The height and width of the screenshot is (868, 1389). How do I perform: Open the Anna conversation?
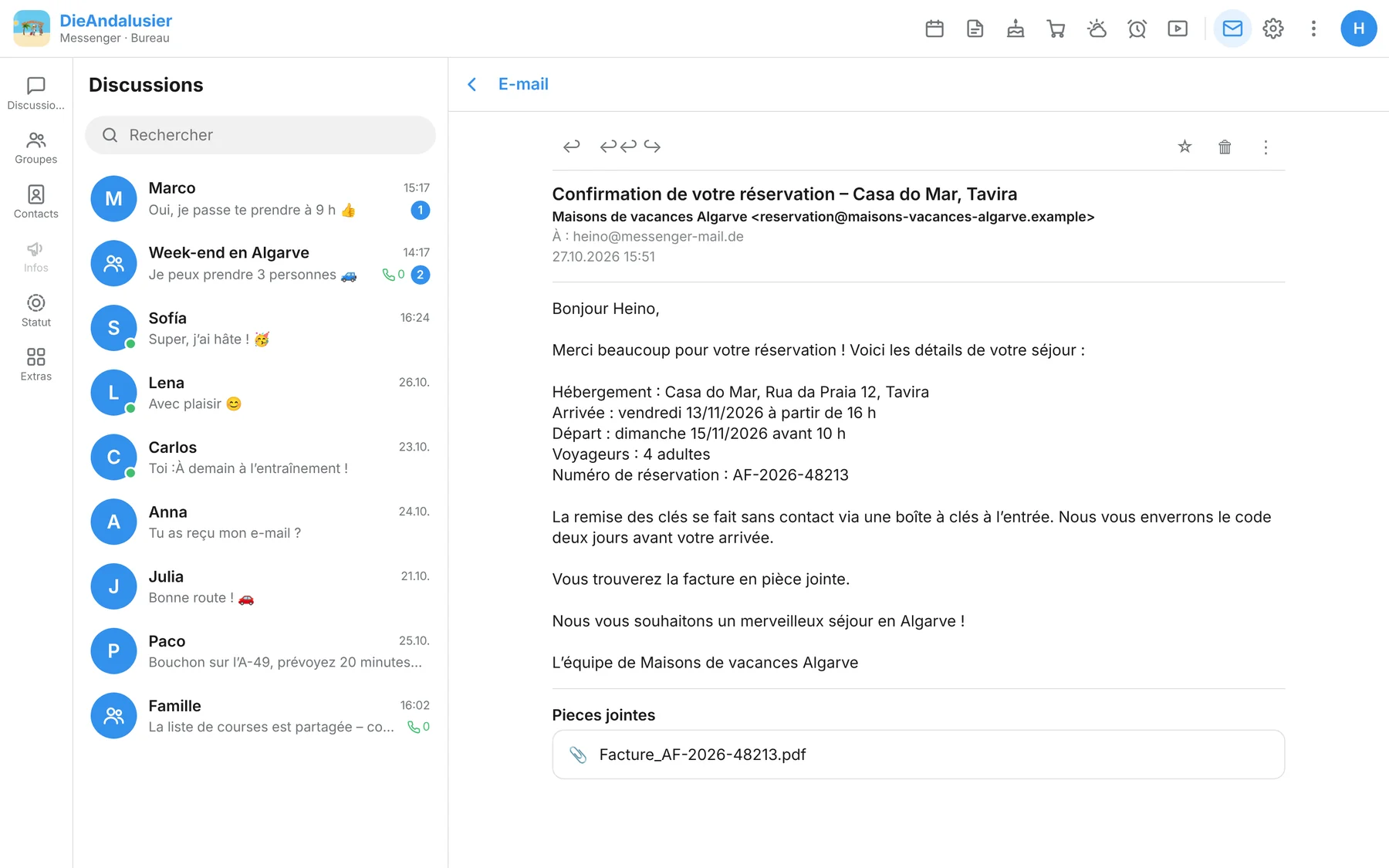pos(260,522)
